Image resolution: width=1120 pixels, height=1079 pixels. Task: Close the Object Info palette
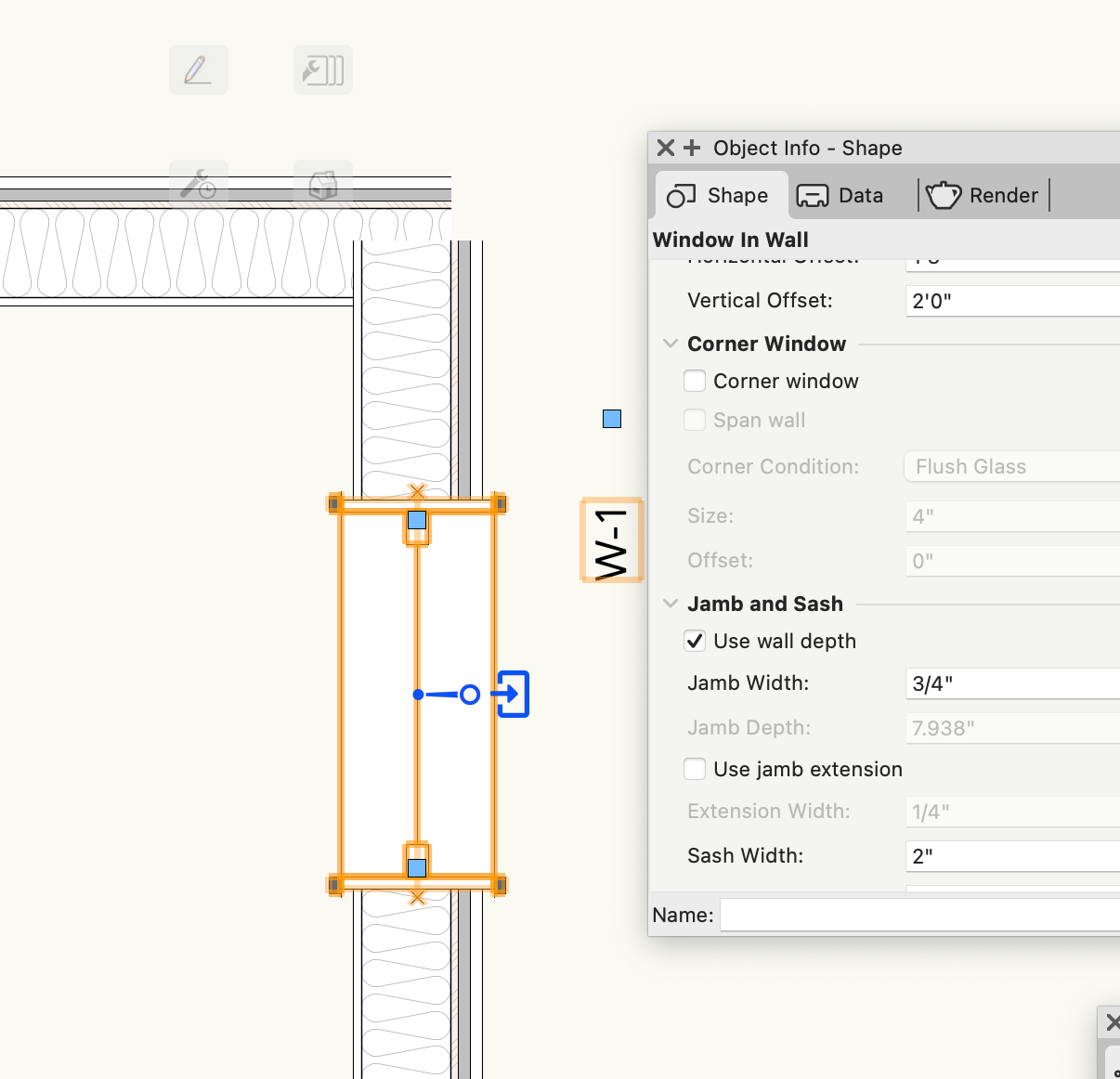click(x=665, y=148)
